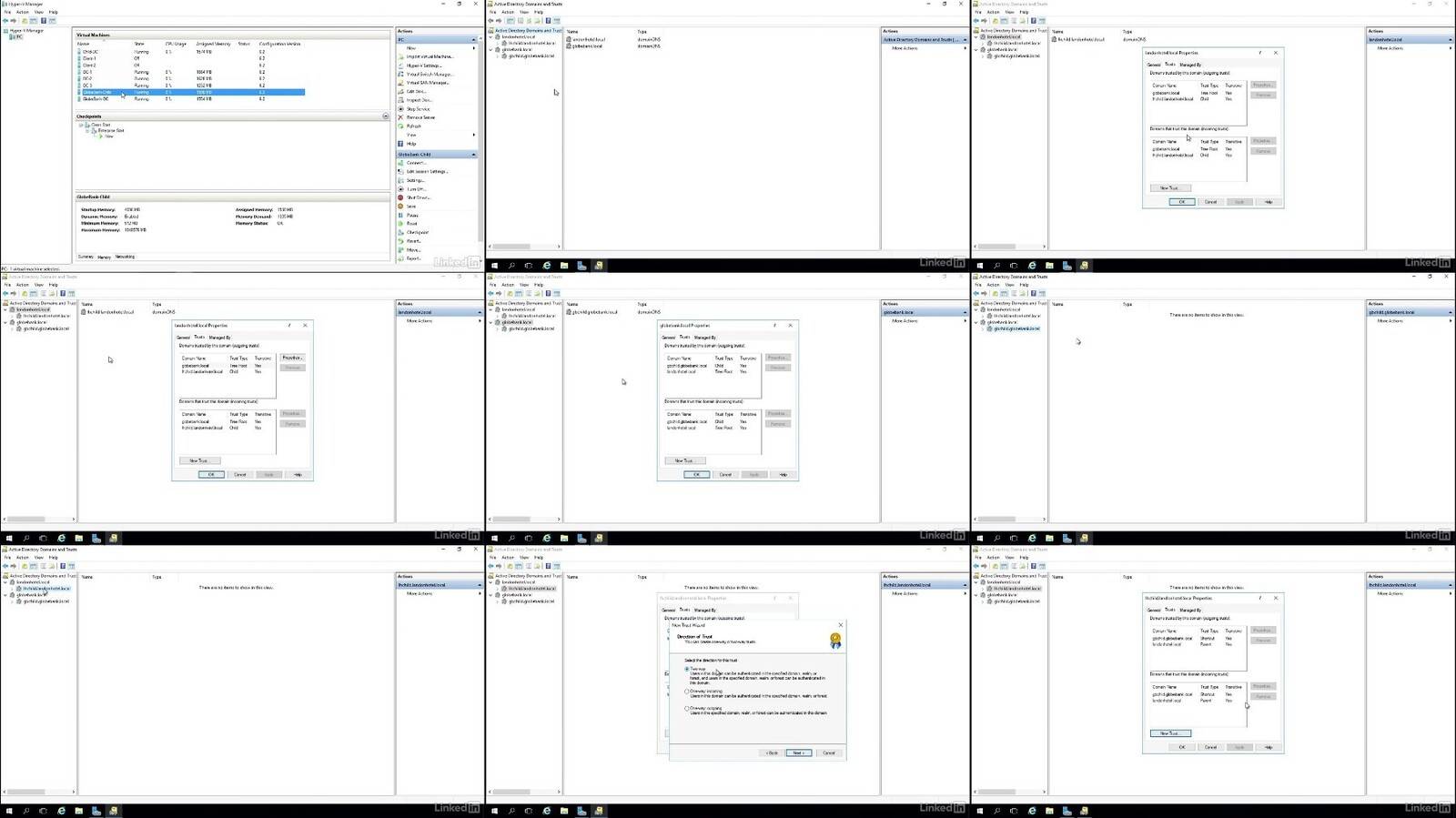Open Hyper-V Settings via its Actions icon
This screenshot has width=1456, height=818.
click(x=400, y=66)
